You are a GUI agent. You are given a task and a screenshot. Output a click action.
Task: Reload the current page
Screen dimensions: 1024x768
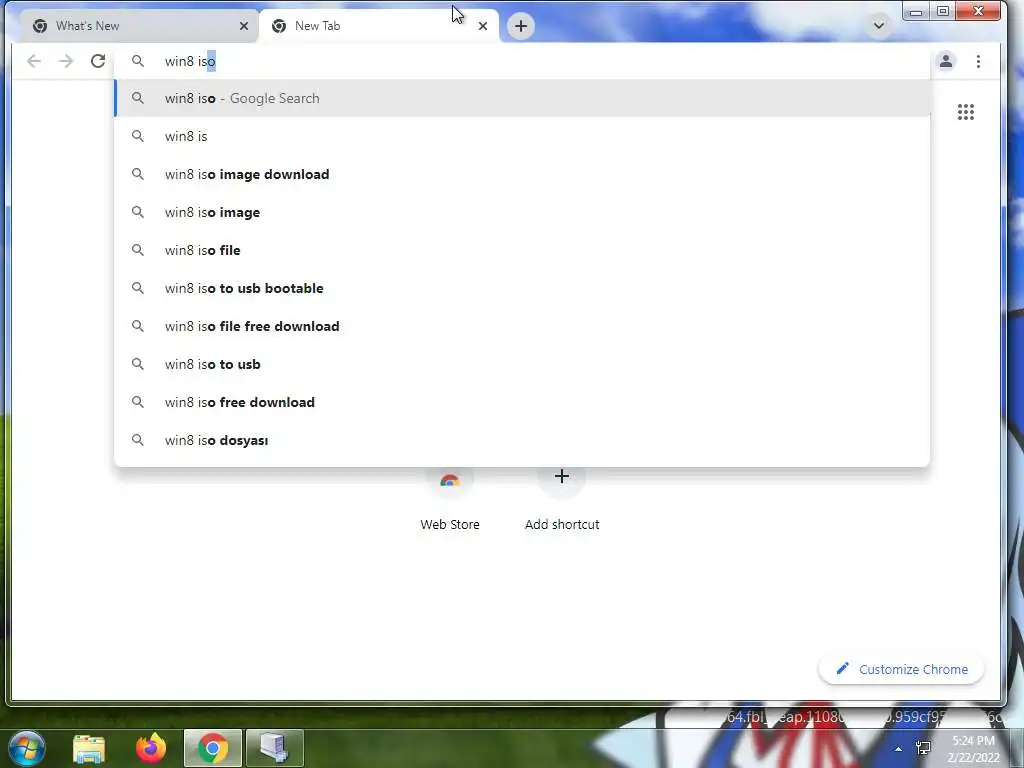coord(98,61)
